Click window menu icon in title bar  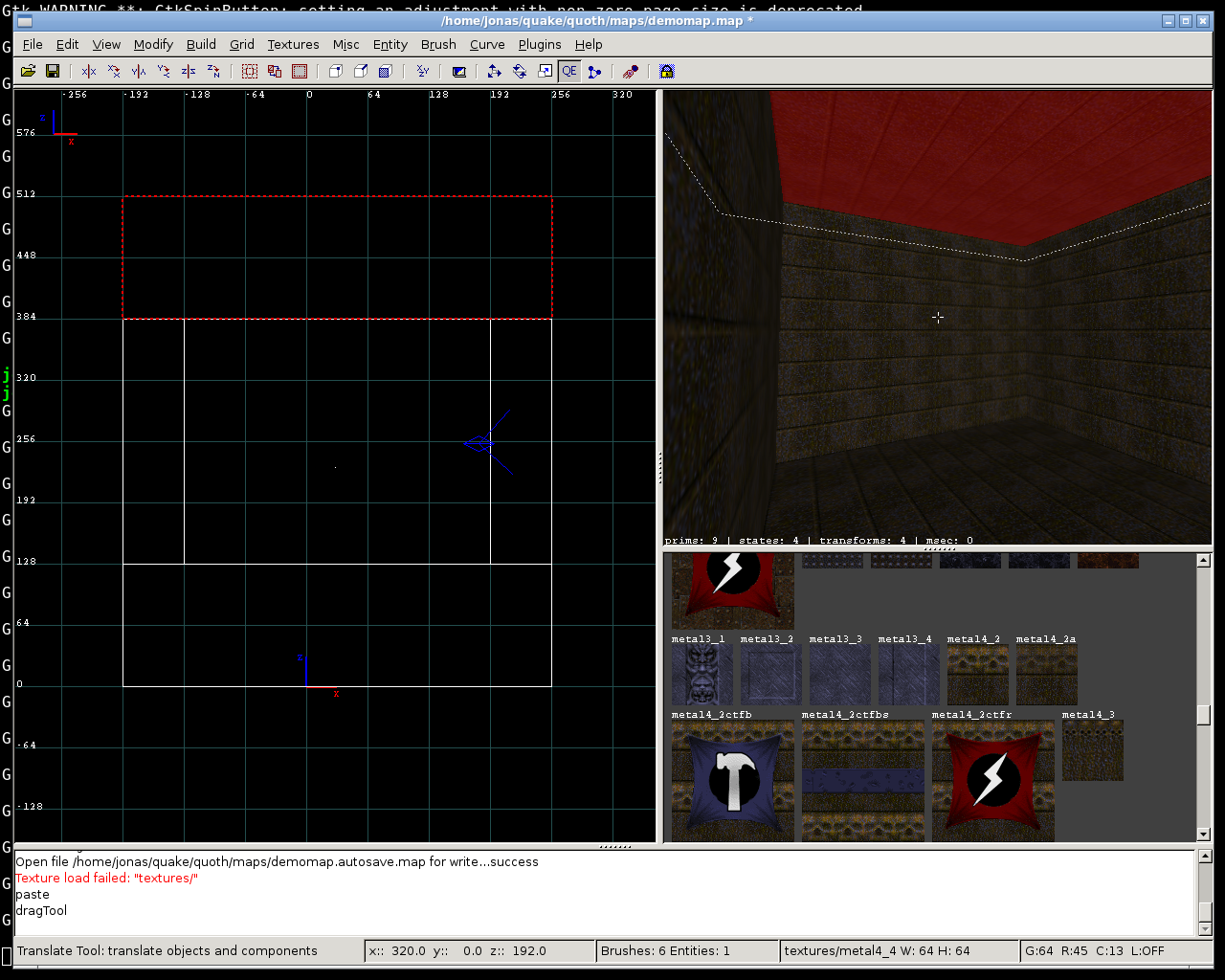[x=25, y=21]
